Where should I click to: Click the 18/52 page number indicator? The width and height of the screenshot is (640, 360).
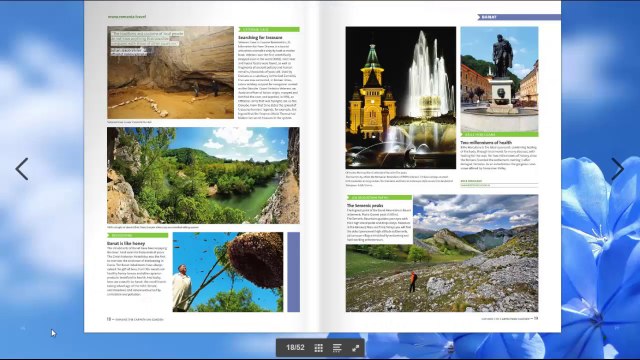[x=295, y=347]
